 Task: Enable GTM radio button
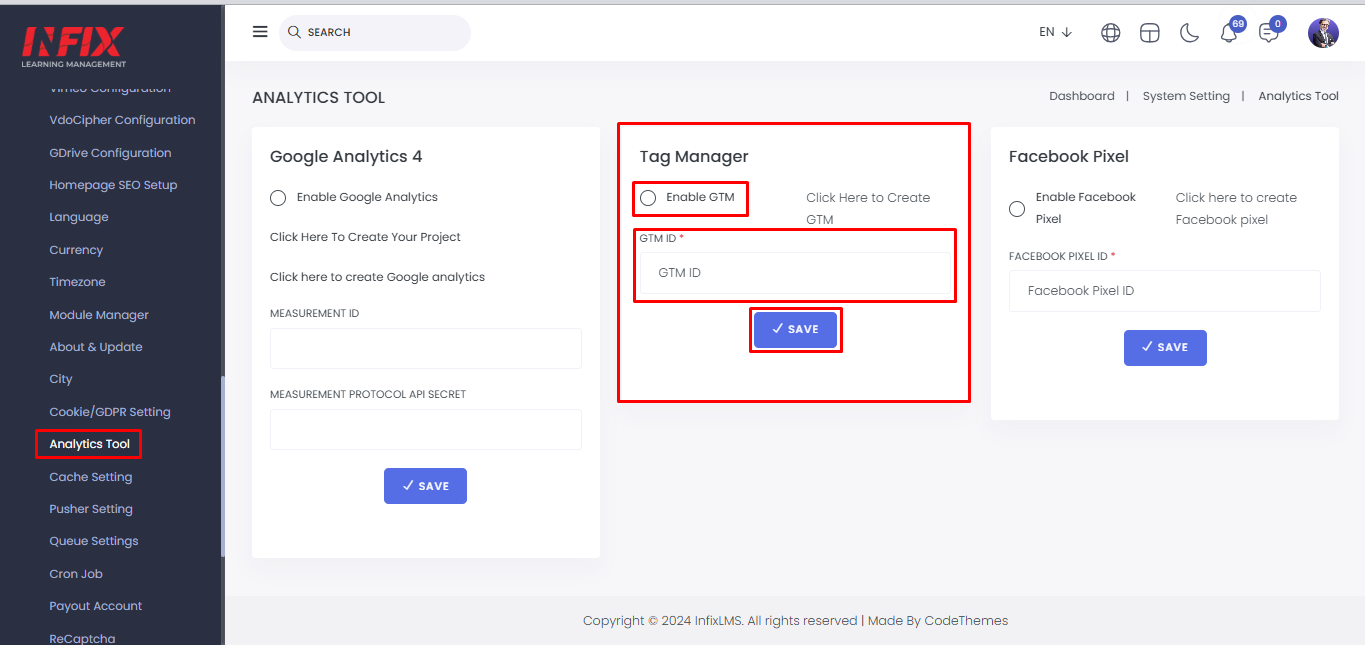[x=648, y=198]
